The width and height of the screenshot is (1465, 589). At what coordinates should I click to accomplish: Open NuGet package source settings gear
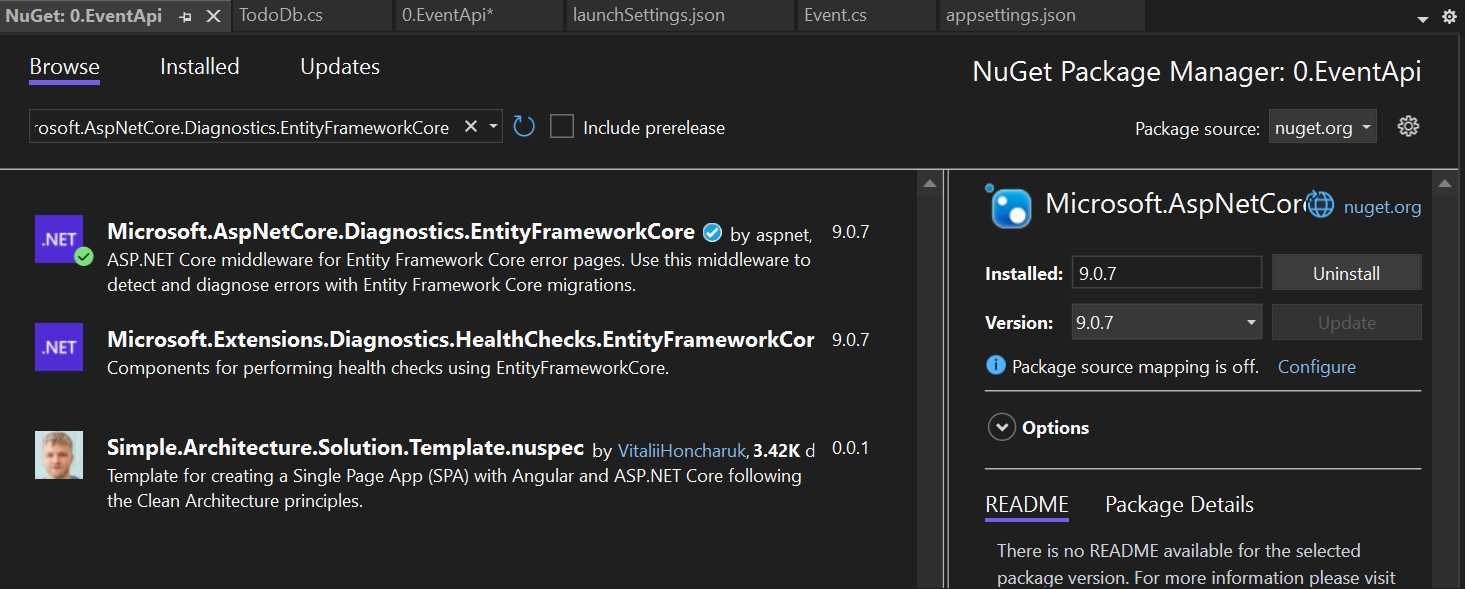tap(1408, 127)
